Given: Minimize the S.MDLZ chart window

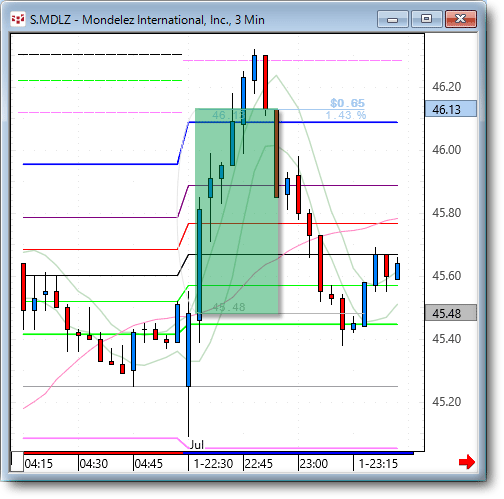Looking at the screenshot, I should pyautogui.click(x=393, y=19).
